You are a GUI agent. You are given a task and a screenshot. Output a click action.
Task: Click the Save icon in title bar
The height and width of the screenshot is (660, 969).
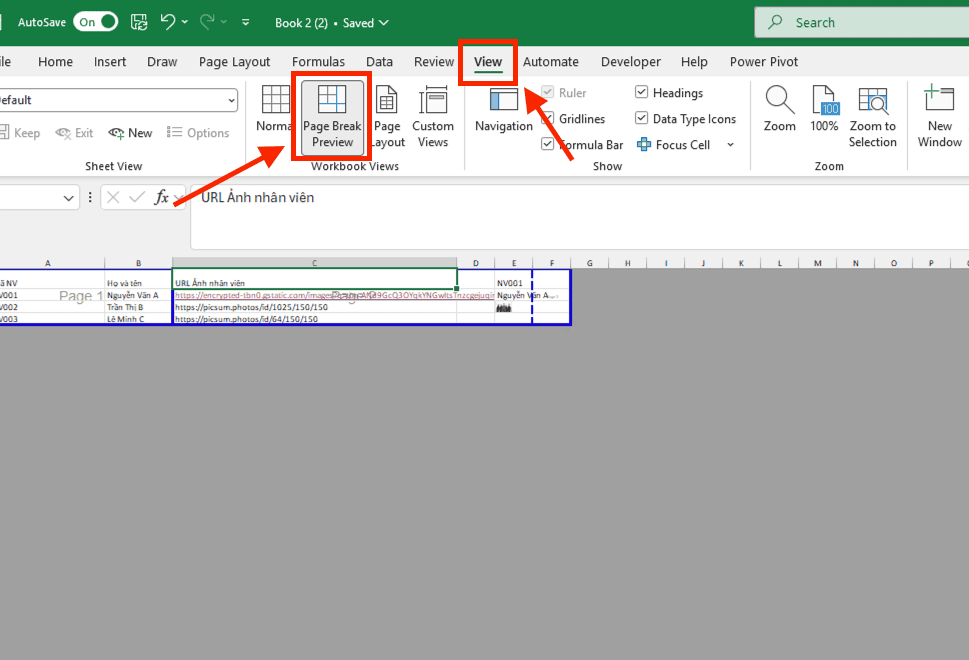click(x=139, y=22)
